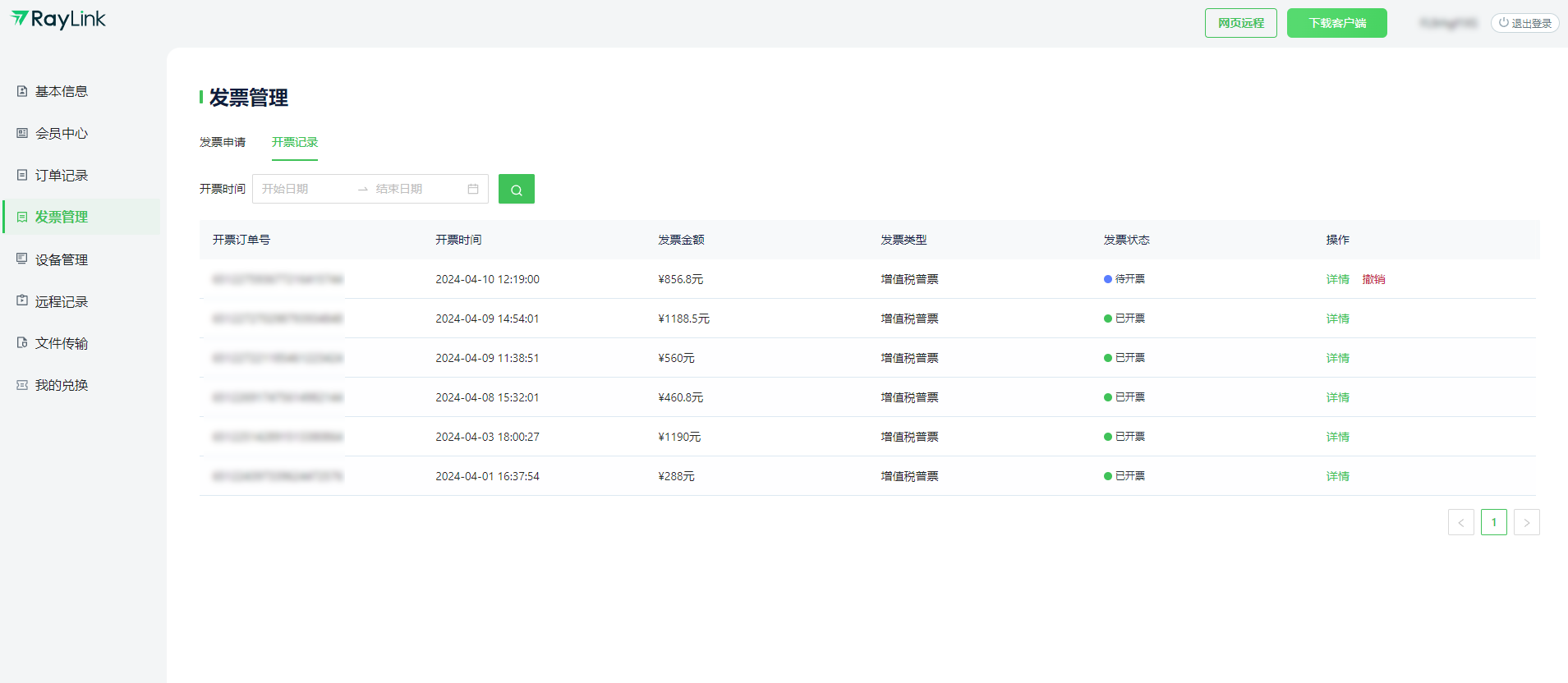This screenshot has width=1568, height=683.
Task: Click the 发票管理 page heading
Action: (x=248, y=98)
